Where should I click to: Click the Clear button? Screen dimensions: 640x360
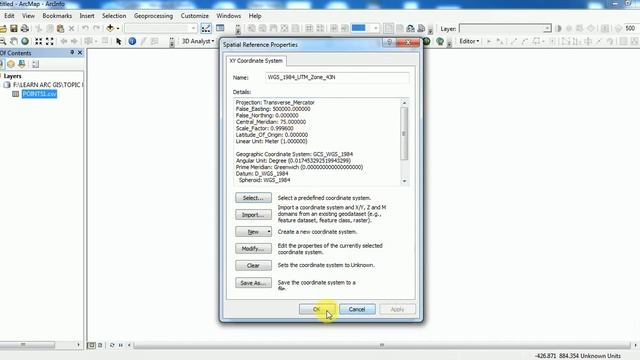point(253,266)
